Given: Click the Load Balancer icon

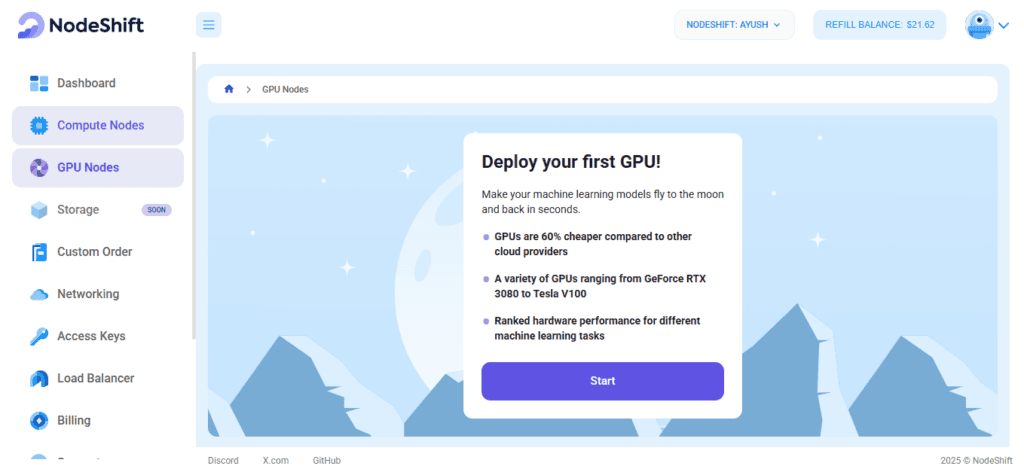Looking at the screenshot, I should point(39,379).
